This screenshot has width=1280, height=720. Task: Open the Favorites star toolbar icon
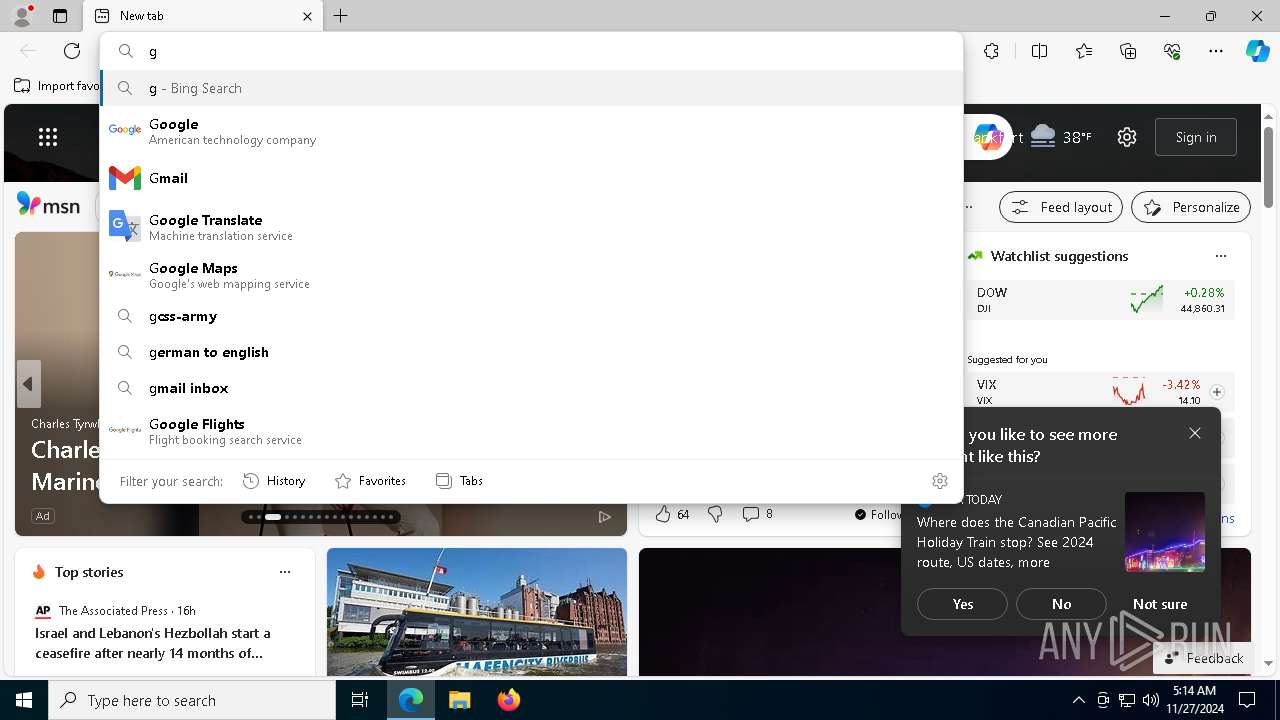pos(1084,51)
